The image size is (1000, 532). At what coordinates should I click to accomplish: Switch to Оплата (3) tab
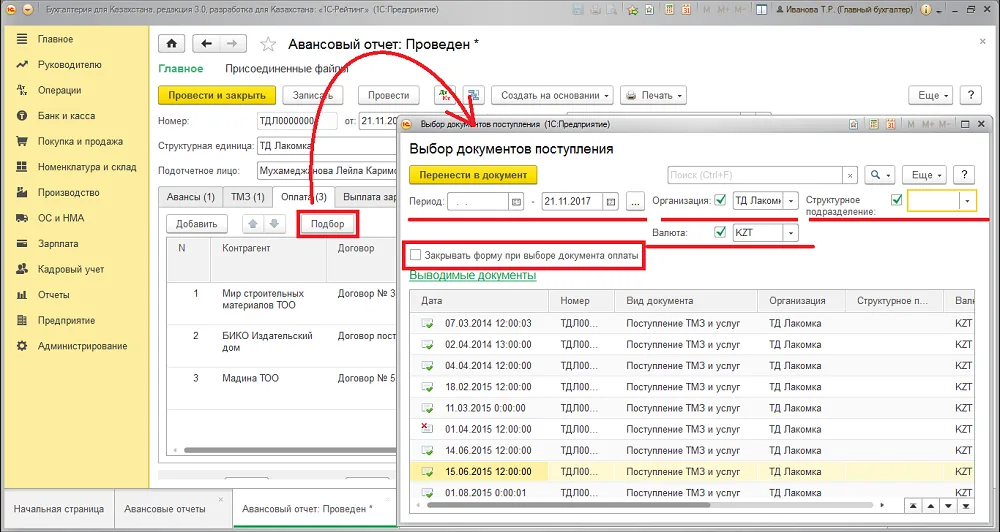[x=304, y=197]
